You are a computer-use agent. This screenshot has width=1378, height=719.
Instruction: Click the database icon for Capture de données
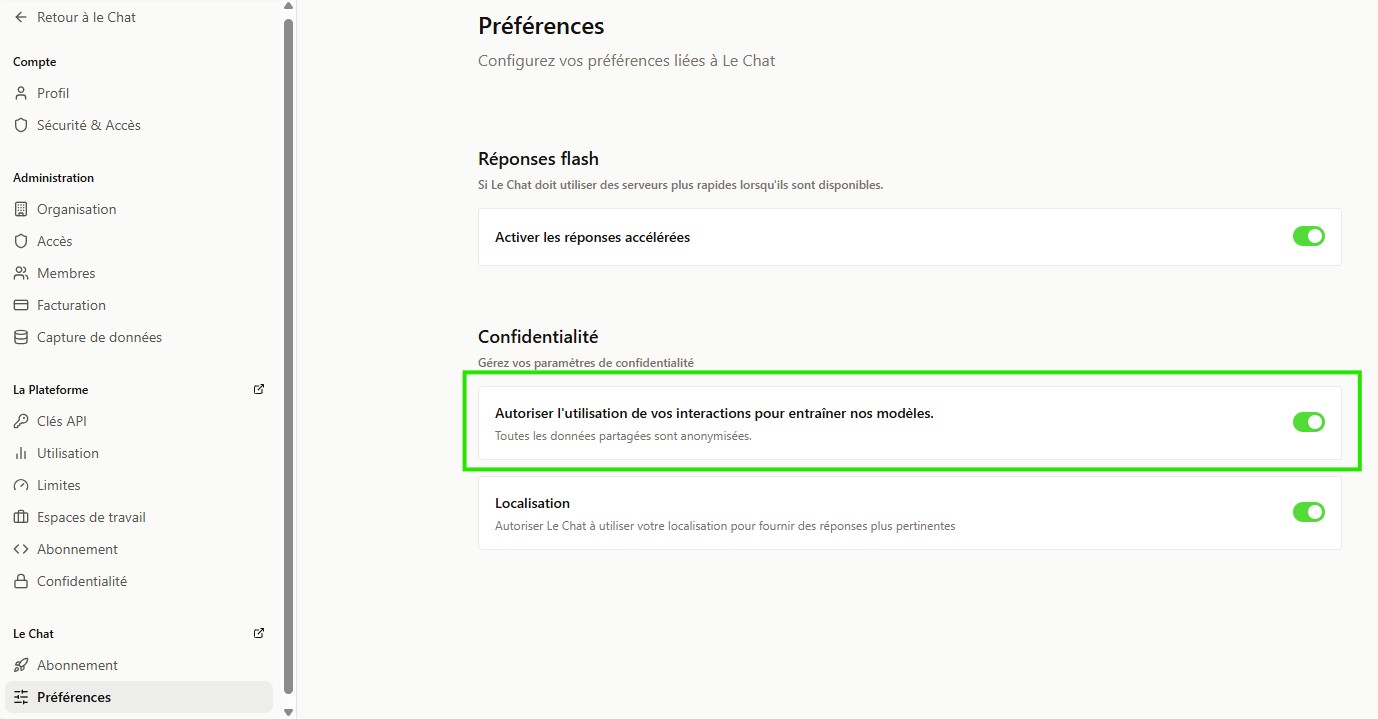21,337
